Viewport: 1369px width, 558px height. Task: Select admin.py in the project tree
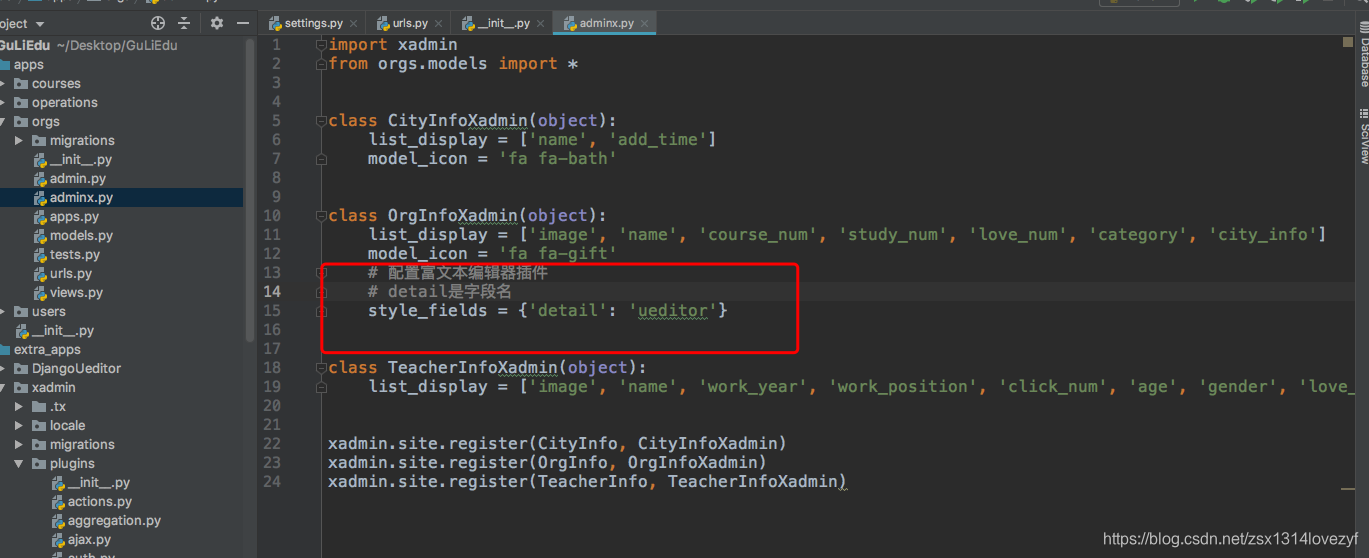(78, 179)
